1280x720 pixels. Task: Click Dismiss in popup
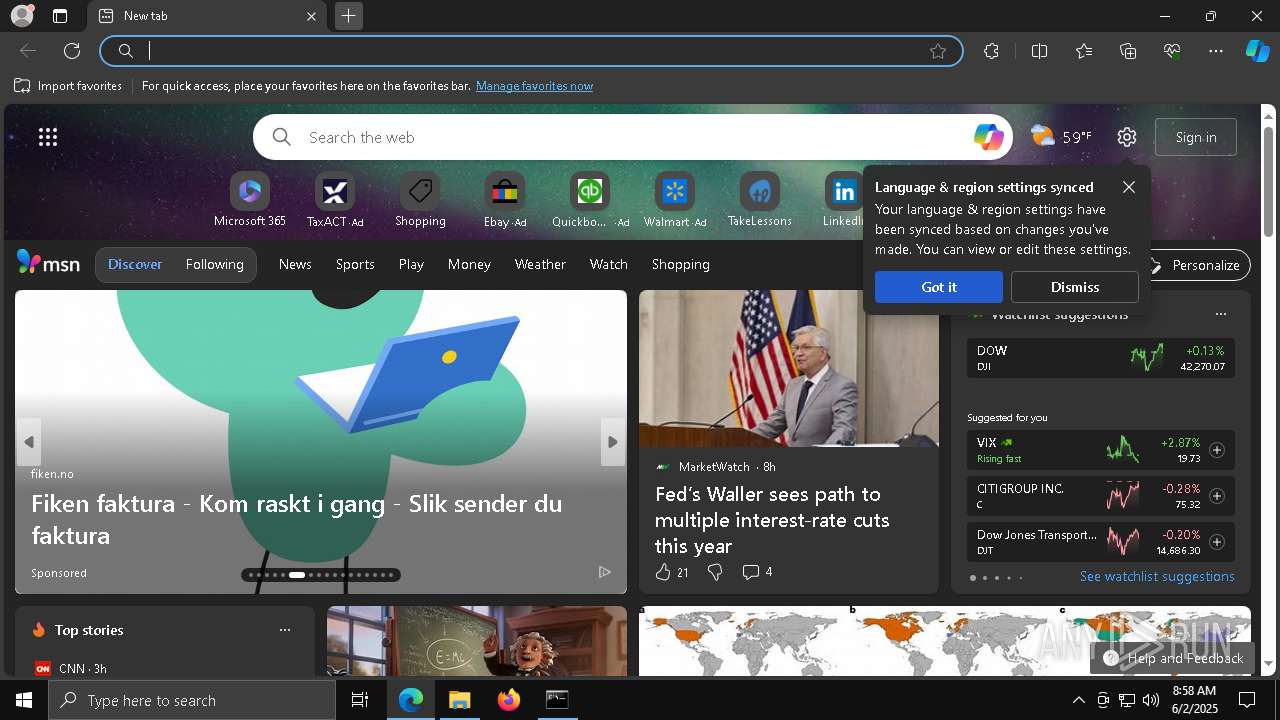pos(1075,287)
